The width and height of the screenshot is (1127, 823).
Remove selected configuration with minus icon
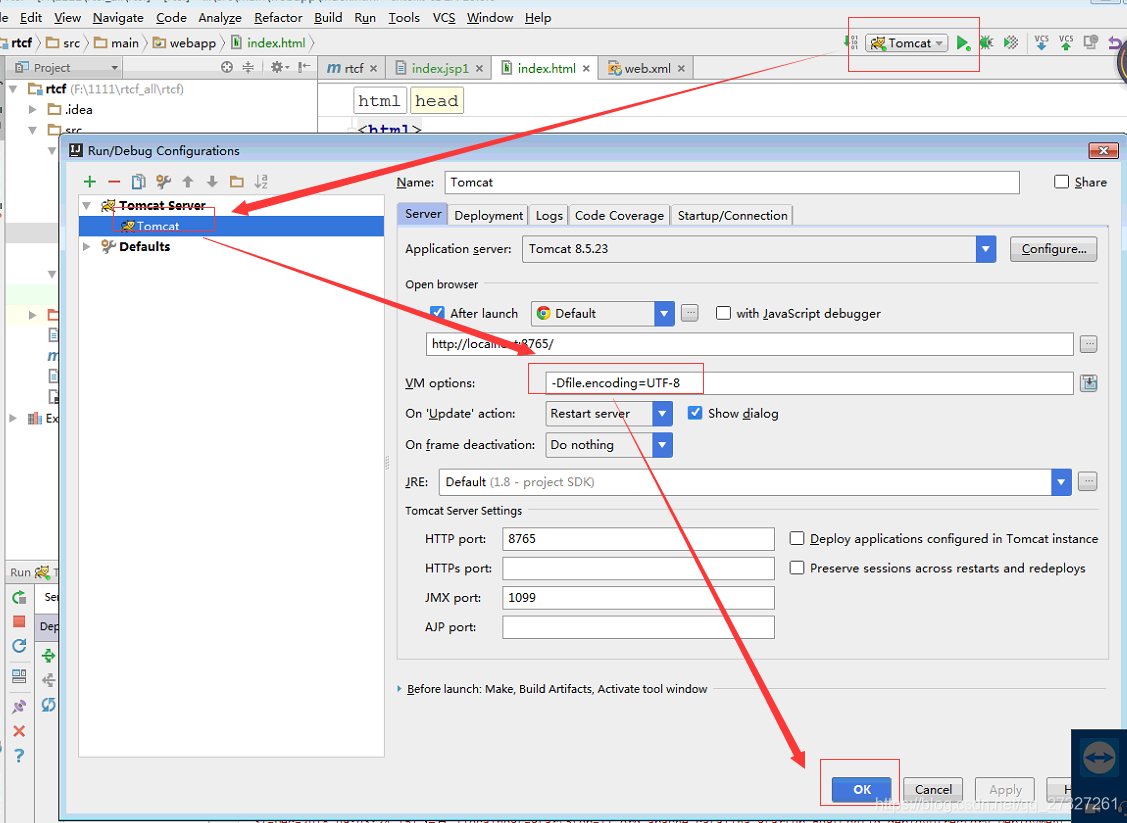pos(114,182)
